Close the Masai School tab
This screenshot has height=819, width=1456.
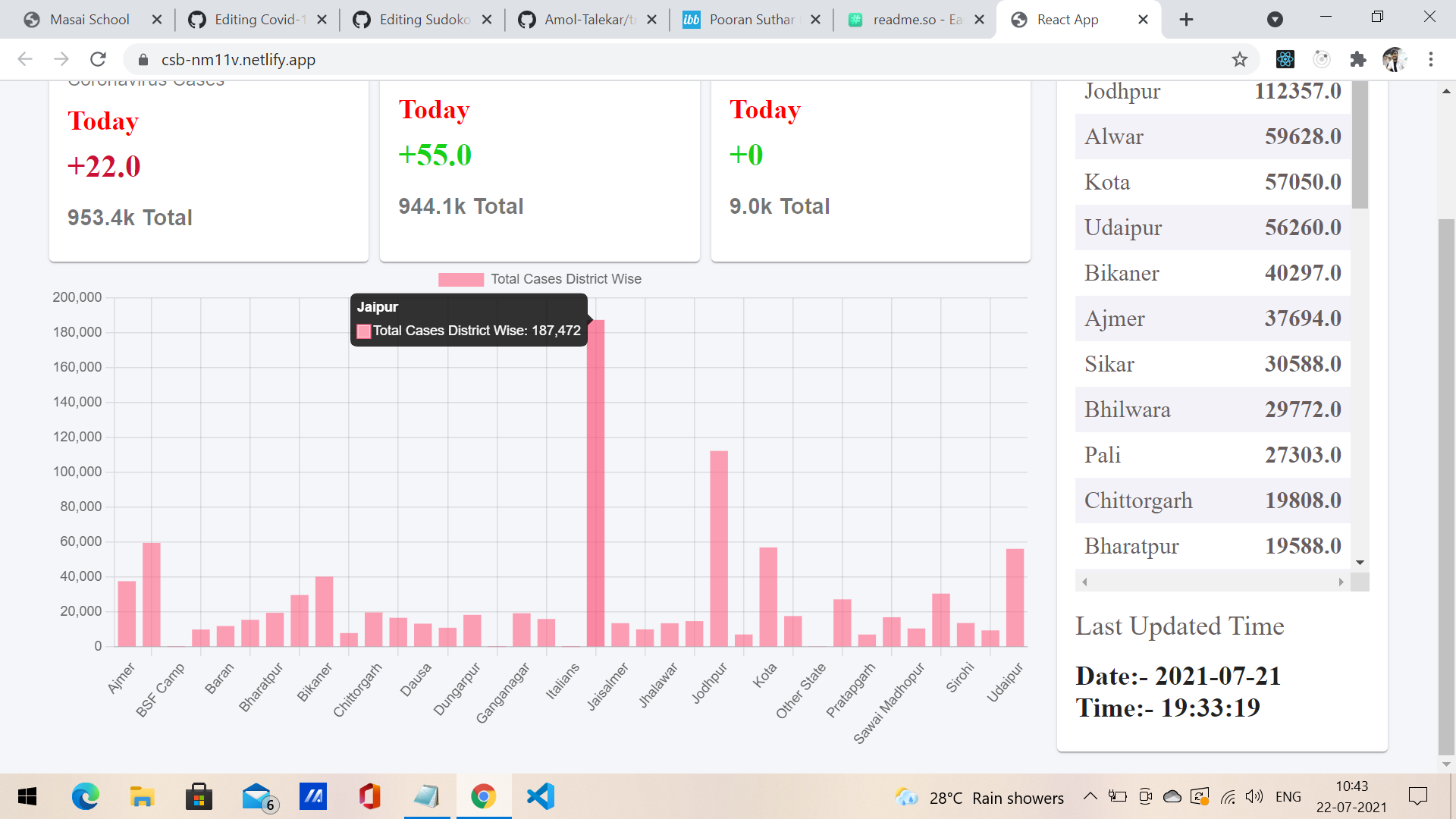point(157,20)
